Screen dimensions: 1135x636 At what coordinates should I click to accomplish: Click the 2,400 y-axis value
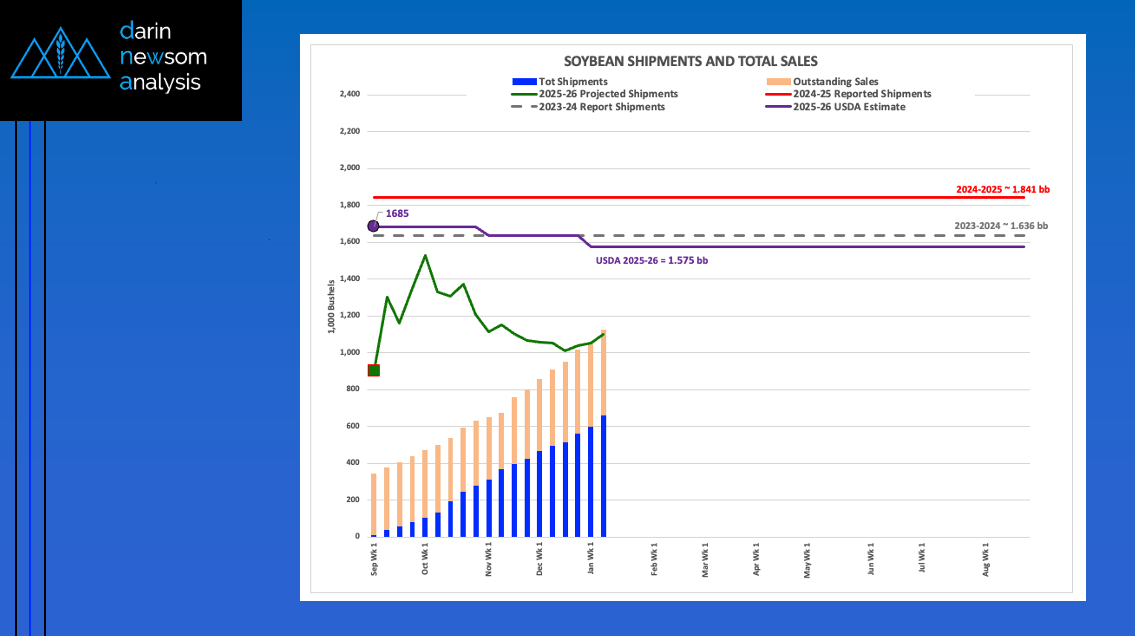click(349, 95)
